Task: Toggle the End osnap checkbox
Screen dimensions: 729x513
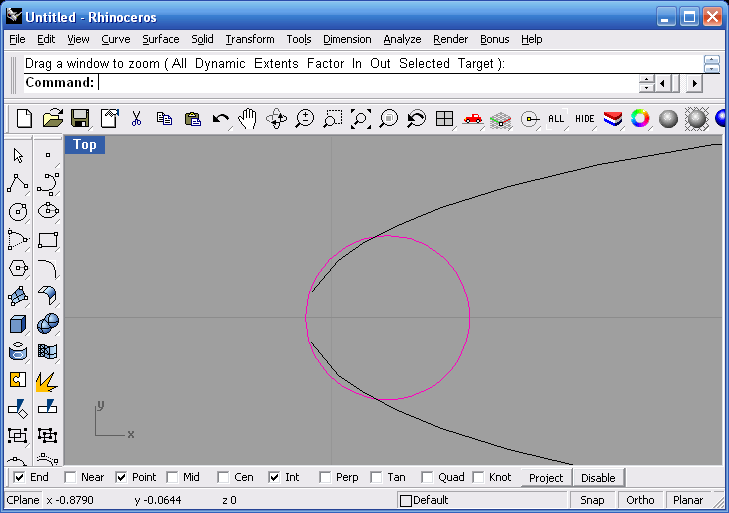Action: (x=19, y=477)
